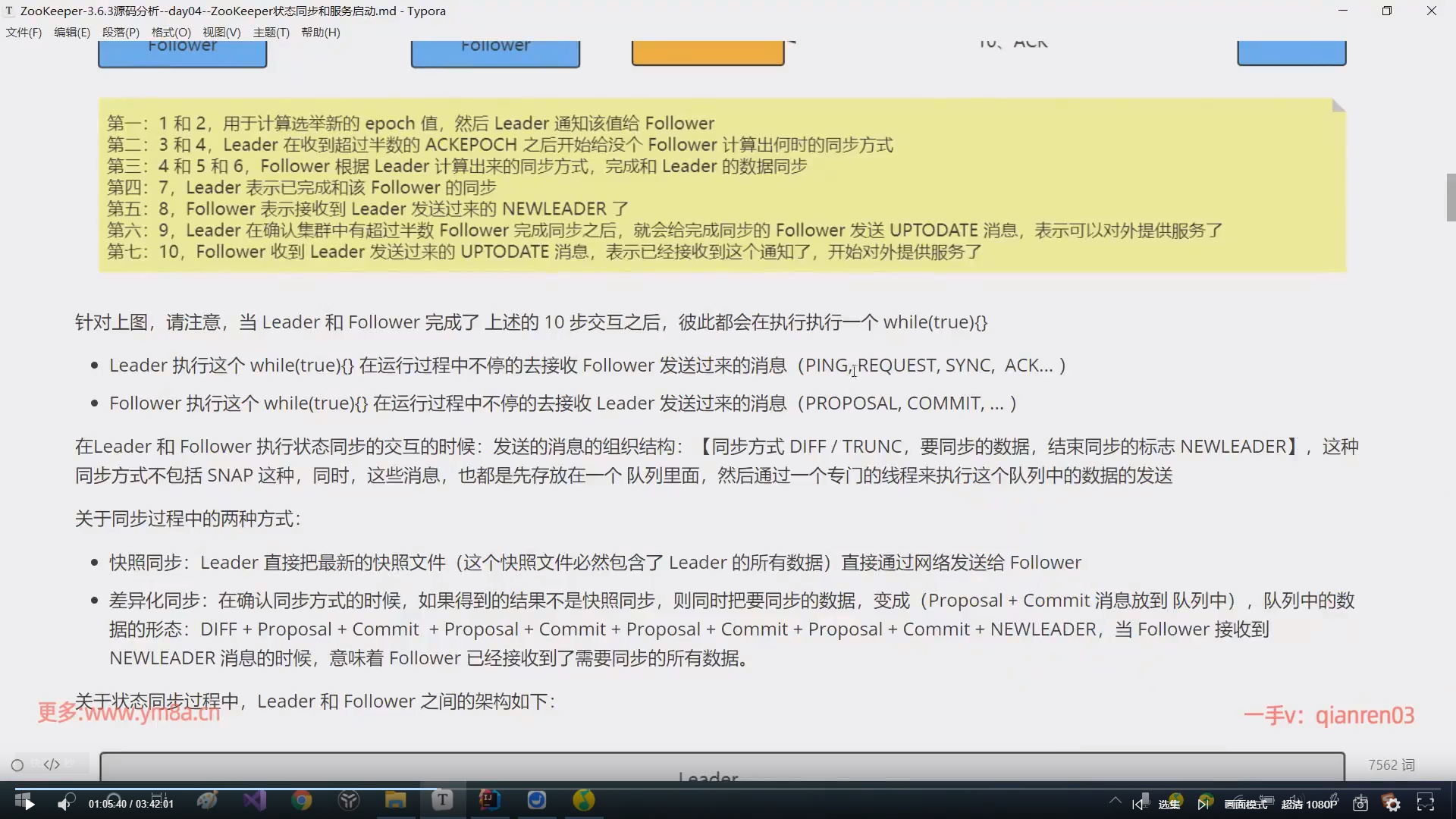Click the 7562 词 word count
This screenshot has height=819, width=1456.
pyautogui.click(x=1392, y=764)
